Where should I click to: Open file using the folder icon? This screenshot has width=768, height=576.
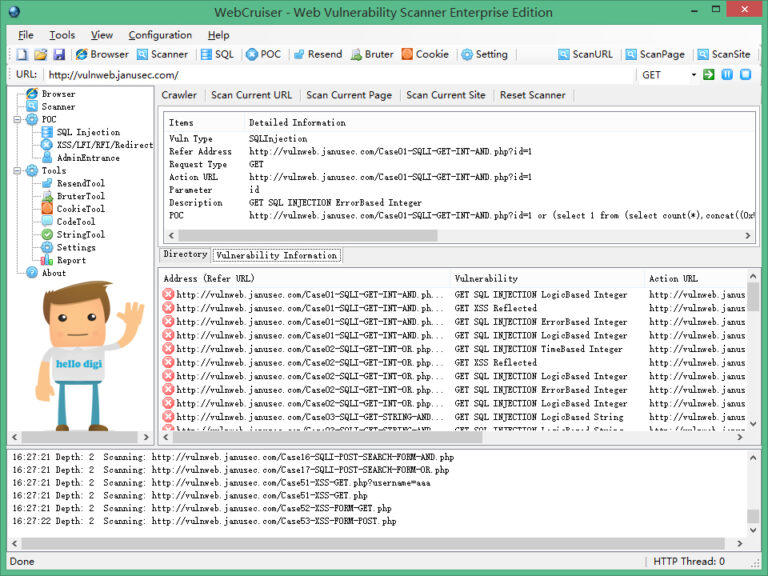pos(41,54)
